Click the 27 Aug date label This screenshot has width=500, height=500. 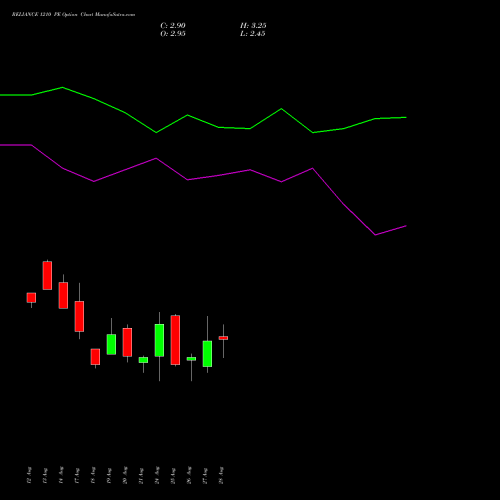[x=205, y=475]
